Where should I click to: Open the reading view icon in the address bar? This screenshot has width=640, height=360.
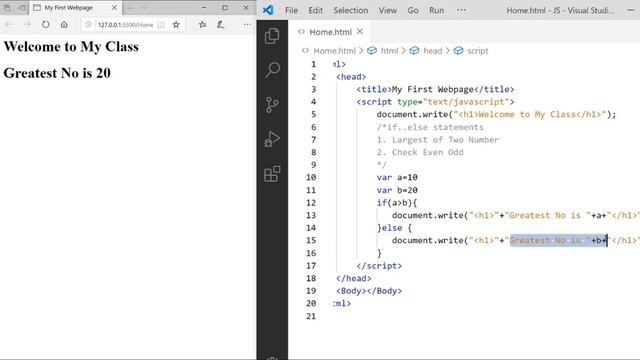[x=161, y=25]
